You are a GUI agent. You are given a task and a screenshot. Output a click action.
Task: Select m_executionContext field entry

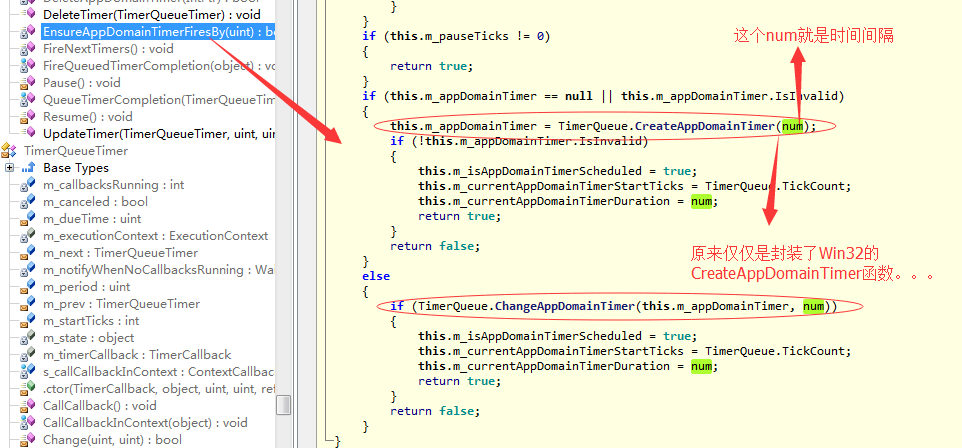(156, 236)
